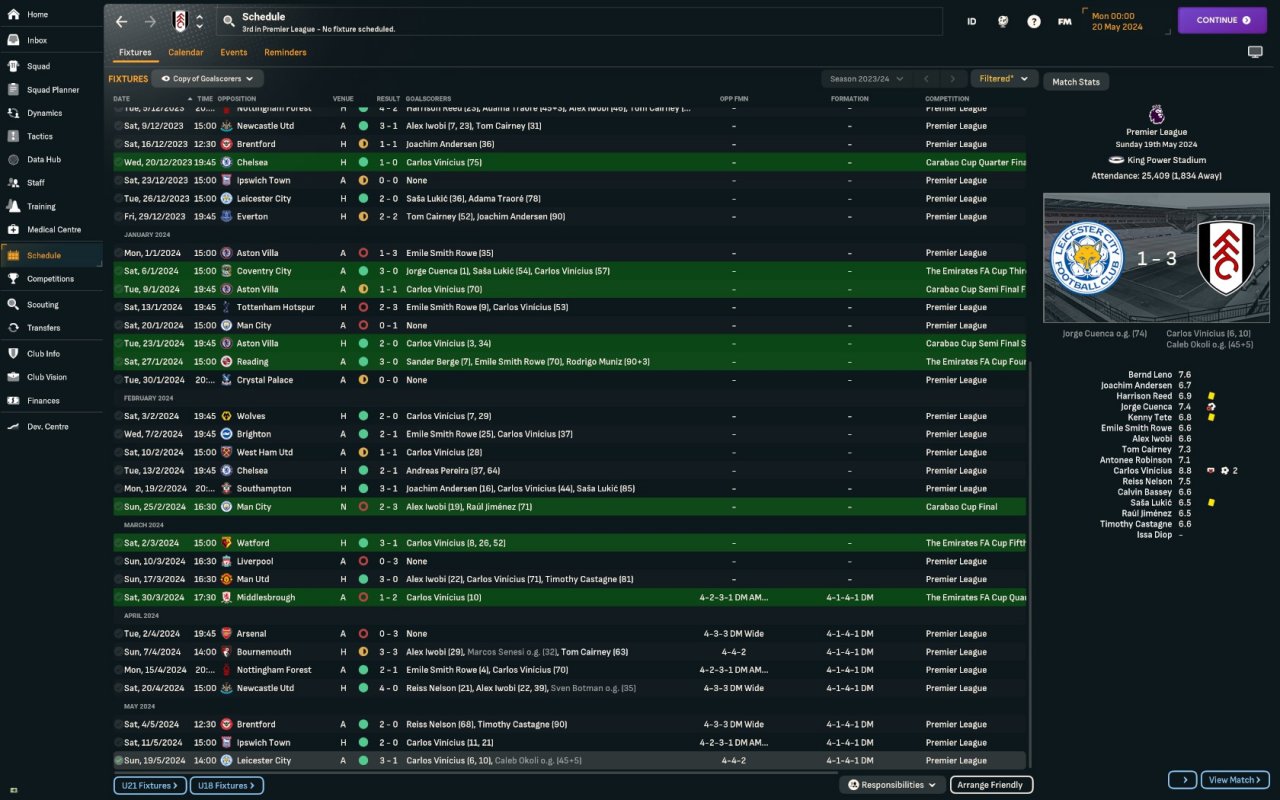The image size is (1280, 800).
Task: Open the Club Info shield icon
Action: 13,354
